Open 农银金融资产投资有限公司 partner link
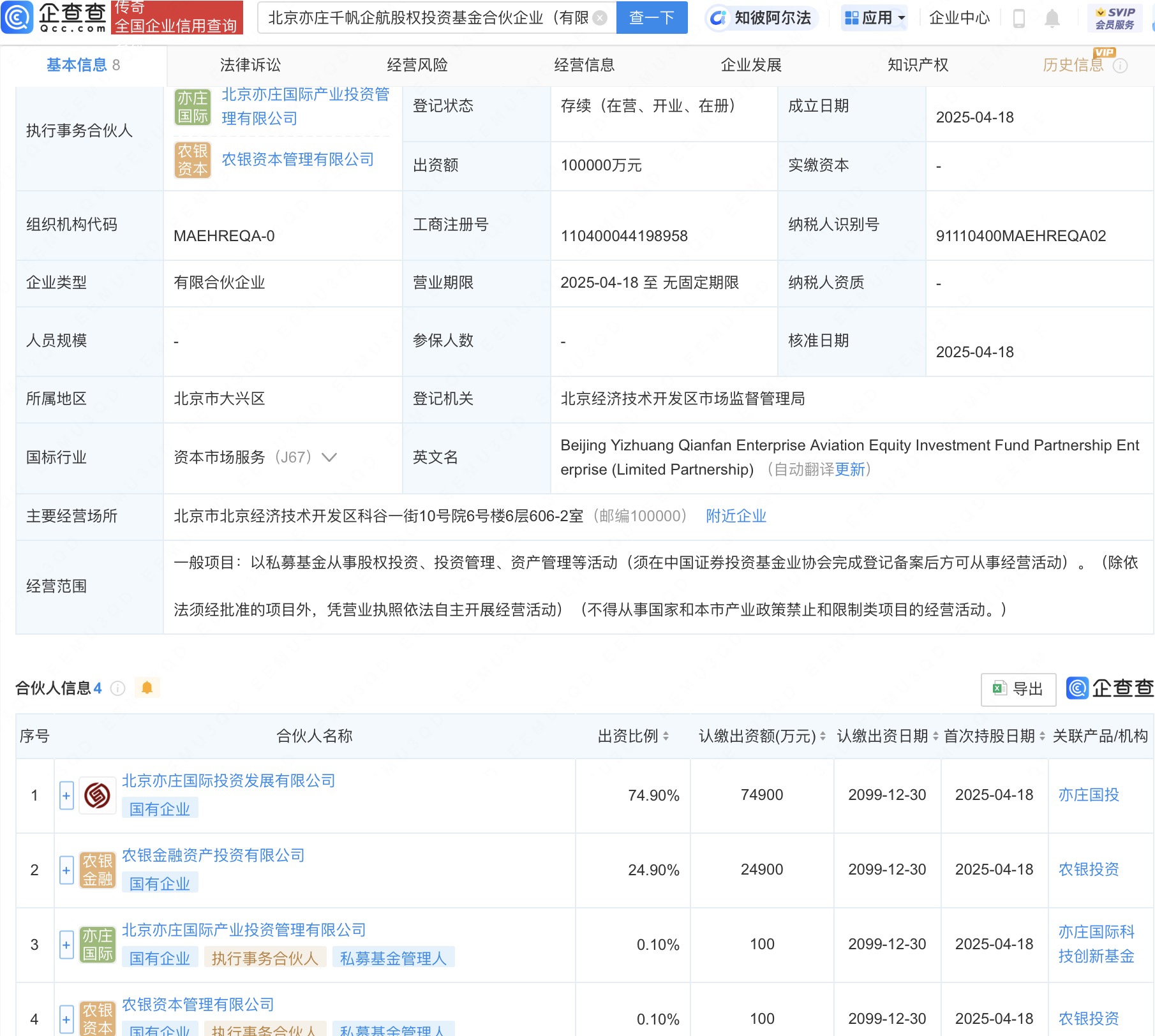1155x1036 pixels. [213, 855]
